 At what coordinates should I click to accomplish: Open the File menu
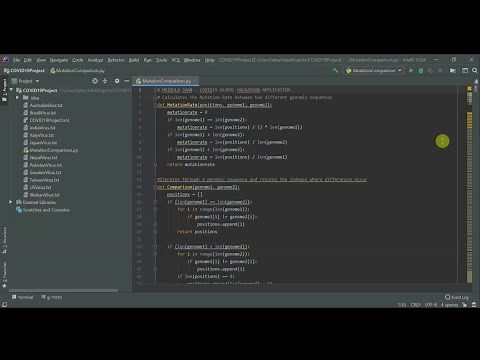pyautogui.click(x=16, y=60)
